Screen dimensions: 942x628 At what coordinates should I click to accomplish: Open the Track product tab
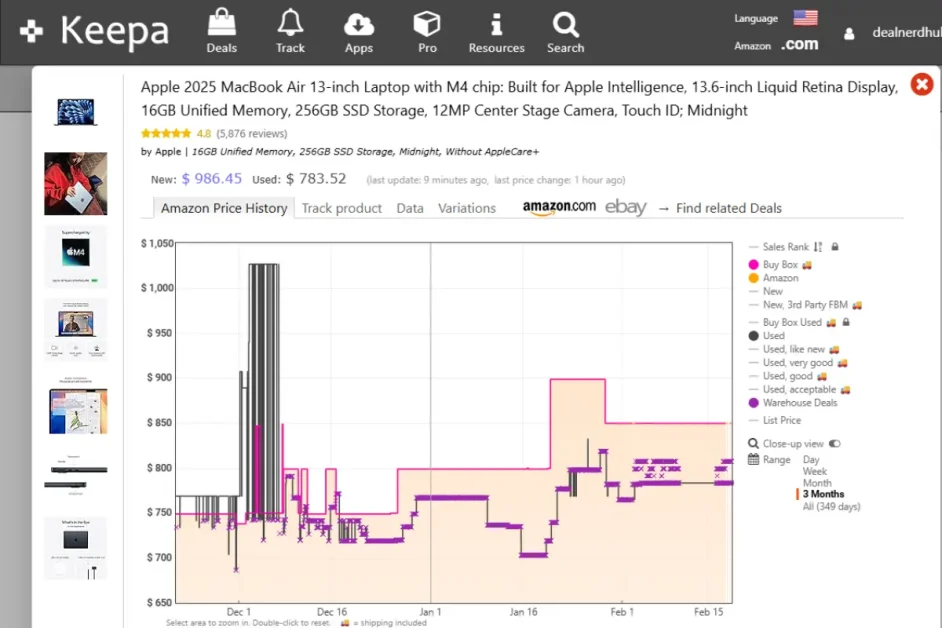point(343,208)
